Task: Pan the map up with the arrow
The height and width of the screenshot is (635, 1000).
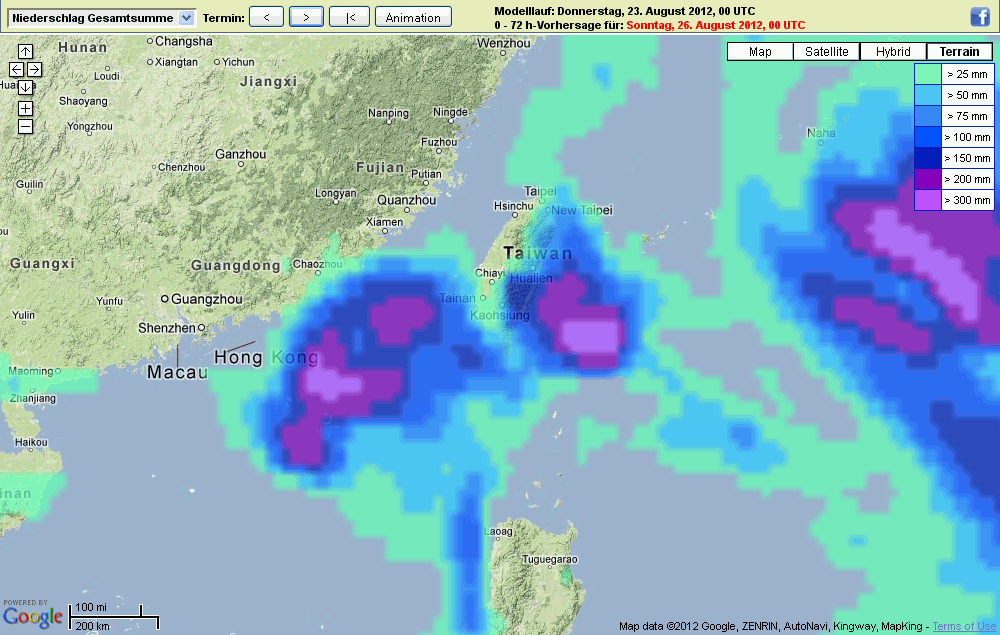Action: point(26,51)
